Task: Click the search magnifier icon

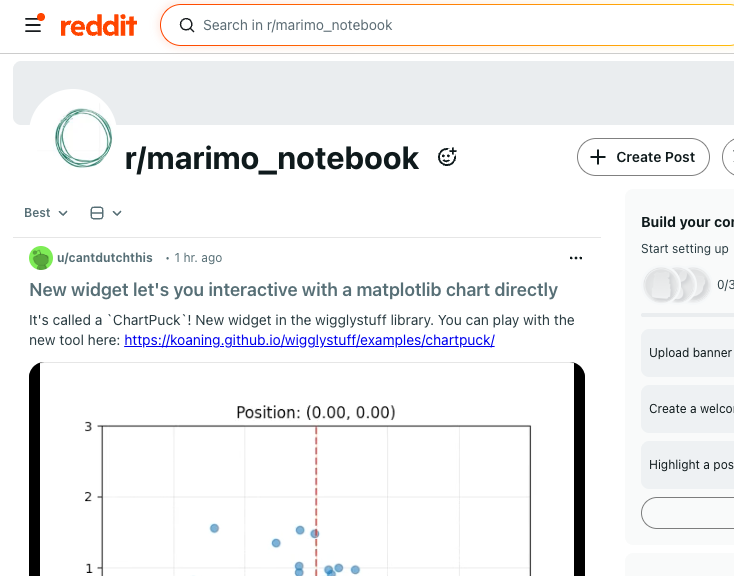Action: 186,25
